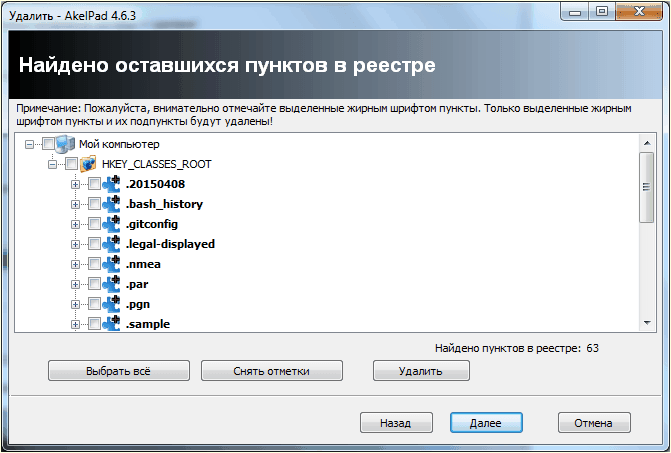Click the My Computer icon in the tree
The image size is (671, 453).
(x=65, y=144)
